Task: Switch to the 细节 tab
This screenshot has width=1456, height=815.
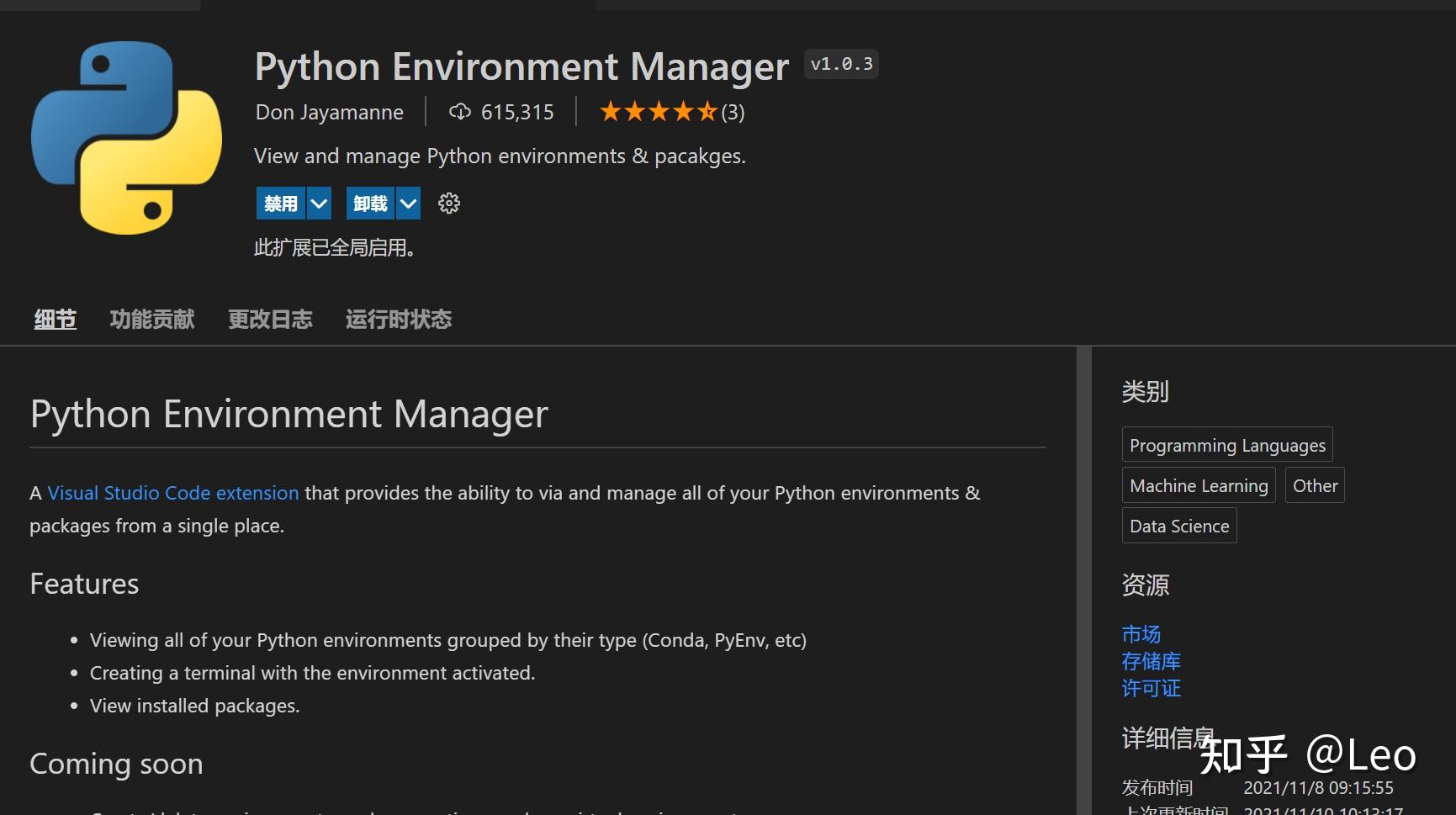Action: click(54, 319)
